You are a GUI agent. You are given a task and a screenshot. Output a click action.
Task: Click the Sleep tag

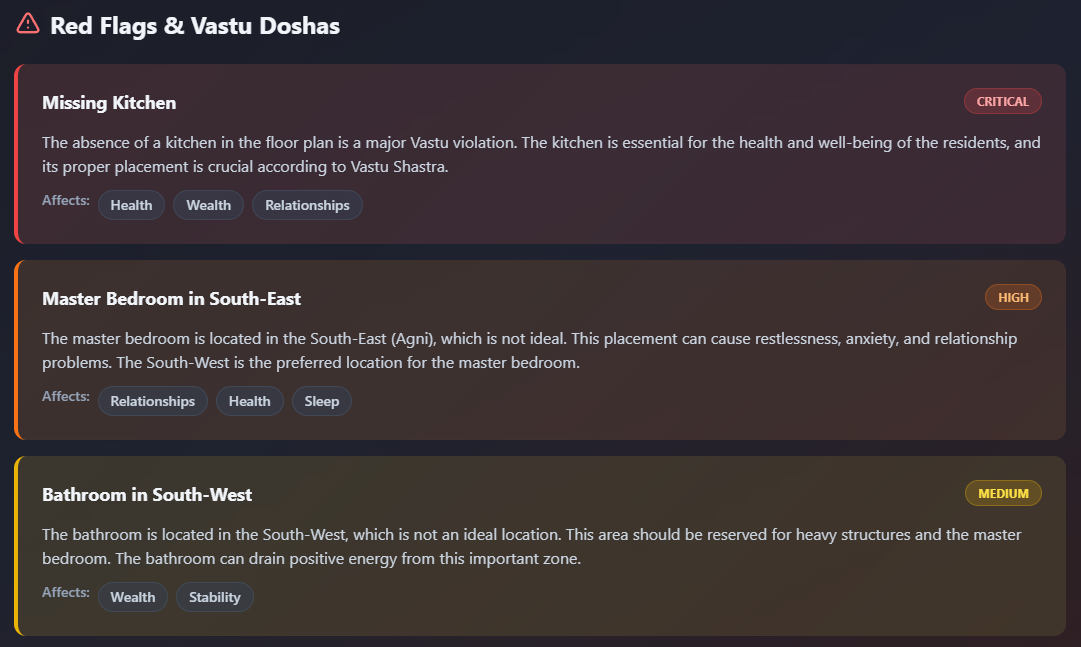pyautogui.click(x=321, y=401)
